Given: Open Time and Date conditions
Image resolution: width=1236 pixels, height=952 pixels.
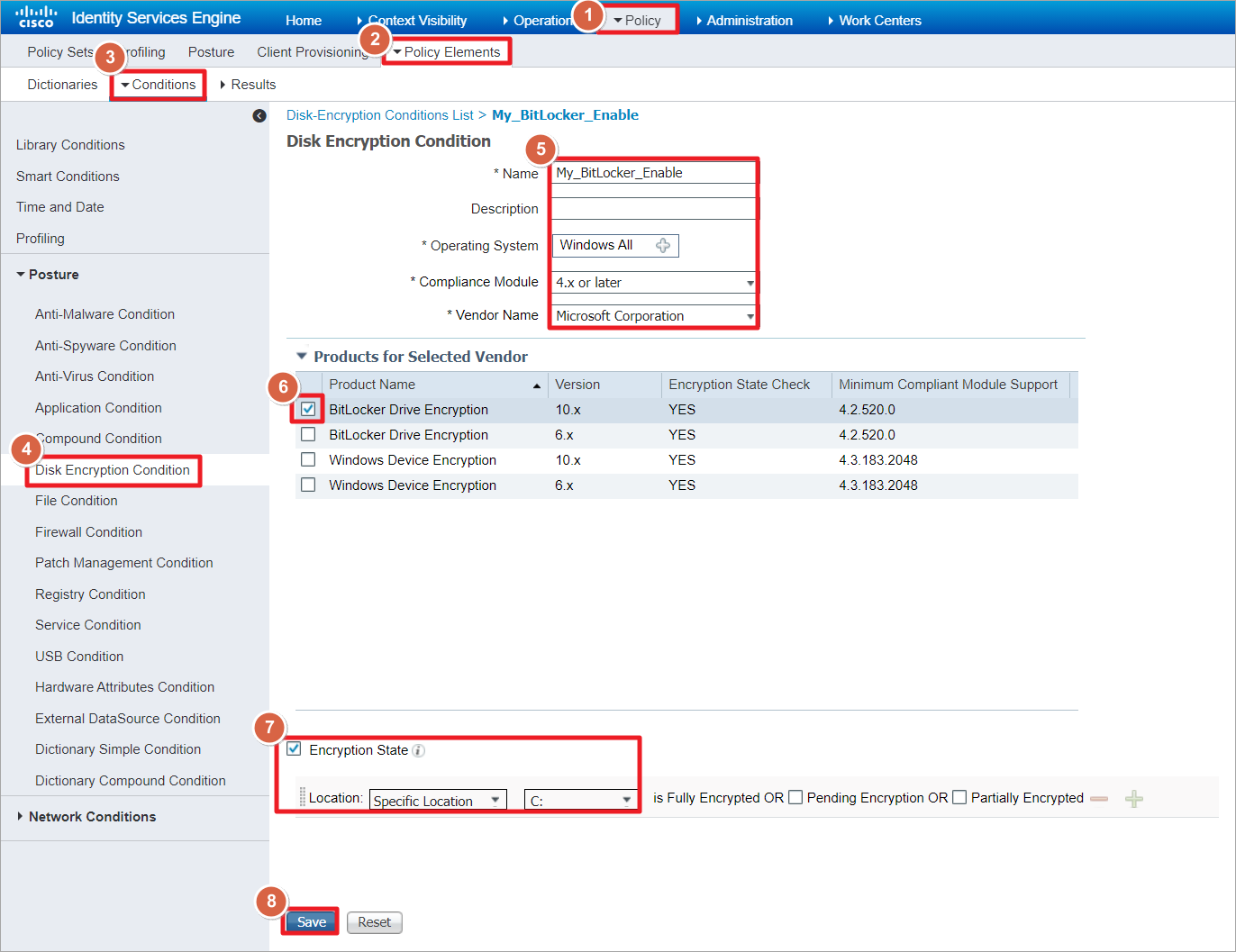Looking at the screenshot, I should click(59, 207).
